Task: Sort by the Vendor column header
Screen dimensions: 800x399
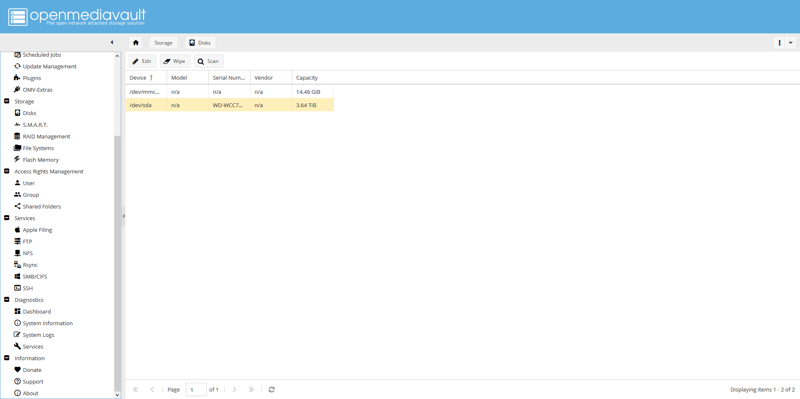Action: 271,78
